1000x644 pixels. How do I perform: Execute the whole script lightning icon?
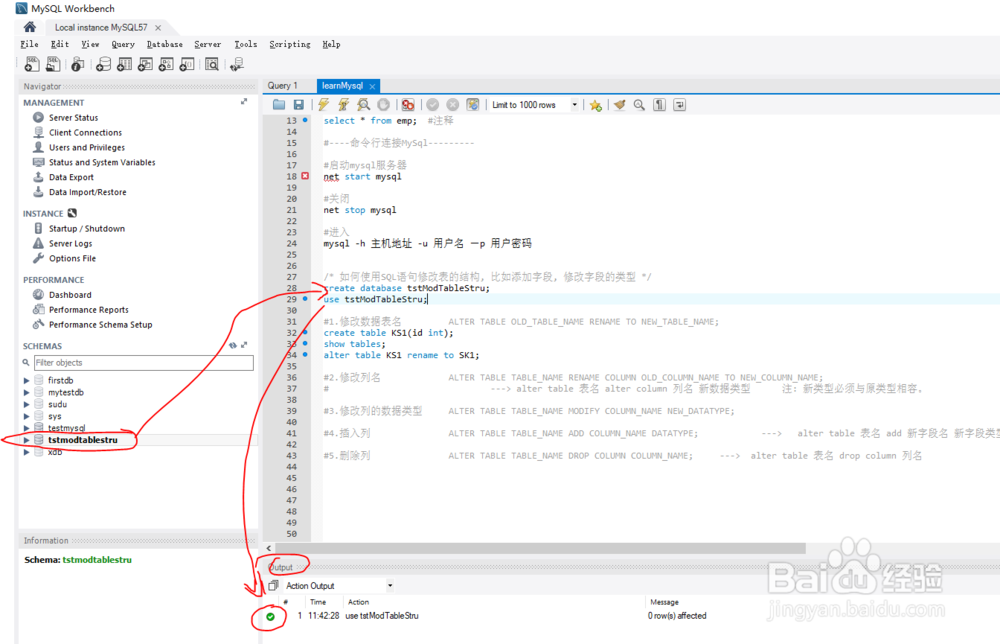(x=324, y=105)
